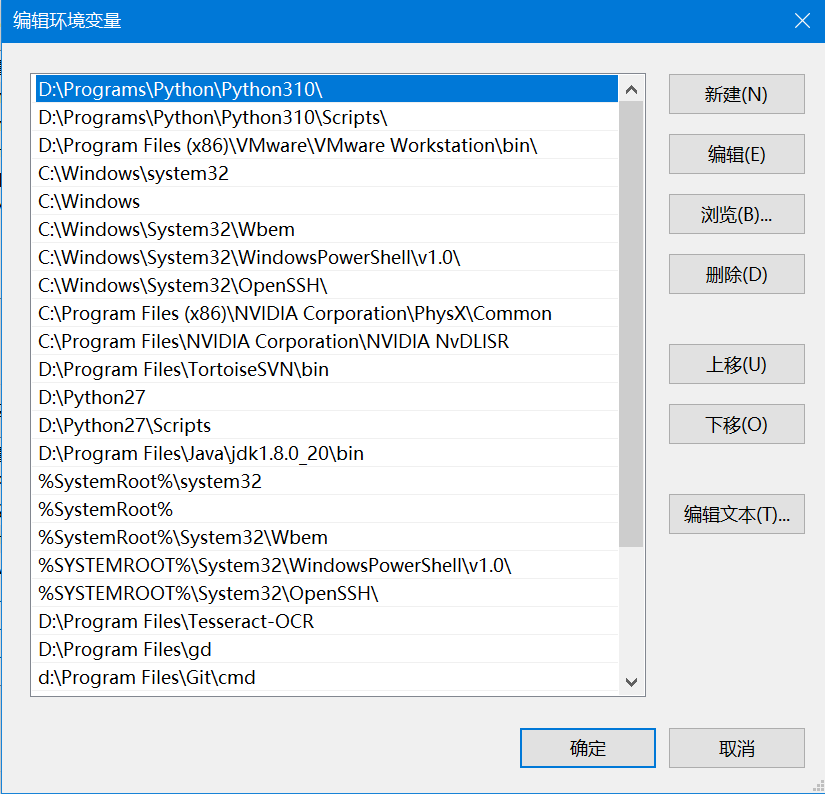Click the list scrollbar down arrow
This screenshot has width=825, height=794.
631,682
